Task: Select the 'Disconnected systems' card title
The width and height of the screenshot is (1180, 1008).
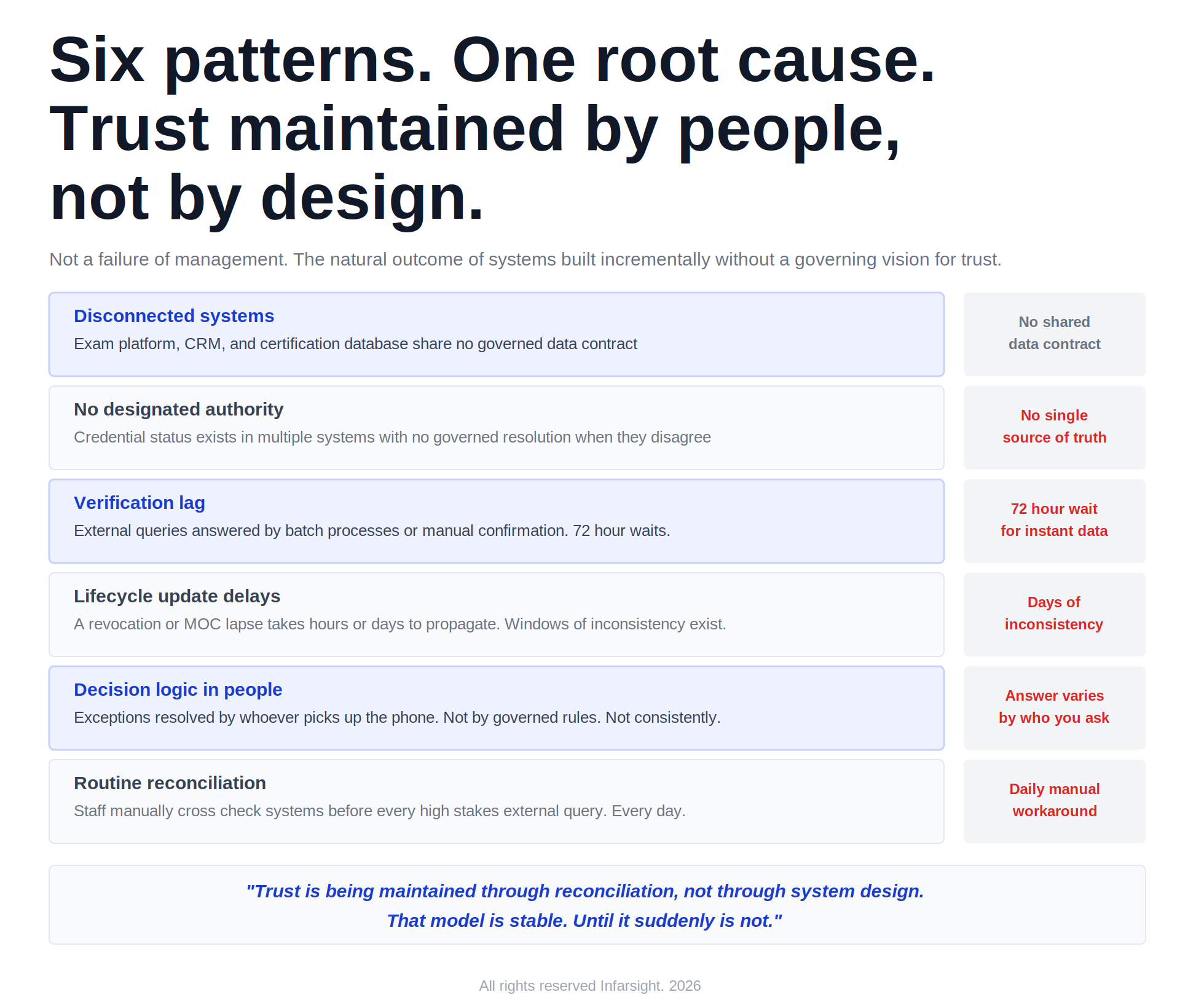Action: pos(174,316)
